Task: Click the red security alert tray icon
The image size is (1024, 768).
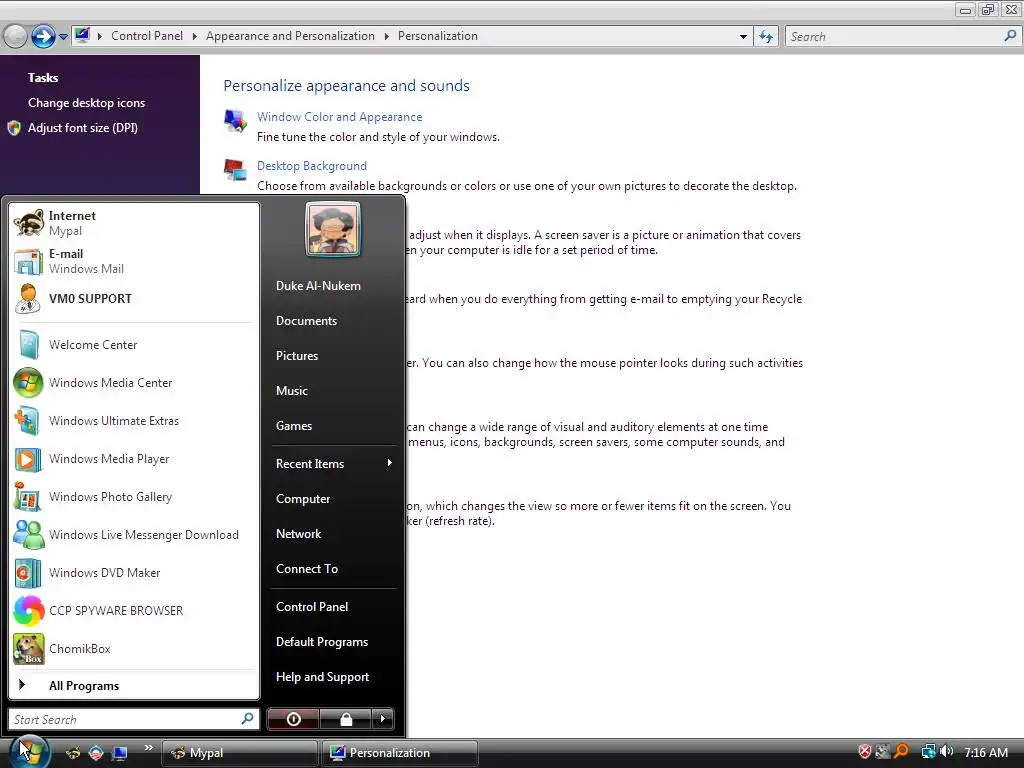Action: click(865, 752)
